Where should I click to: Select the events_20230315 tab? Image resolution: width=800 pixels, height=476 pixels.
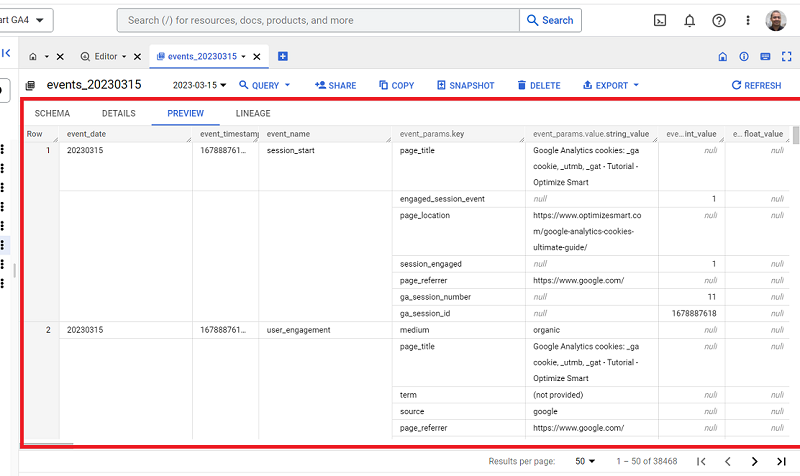[x=197, y=57]
